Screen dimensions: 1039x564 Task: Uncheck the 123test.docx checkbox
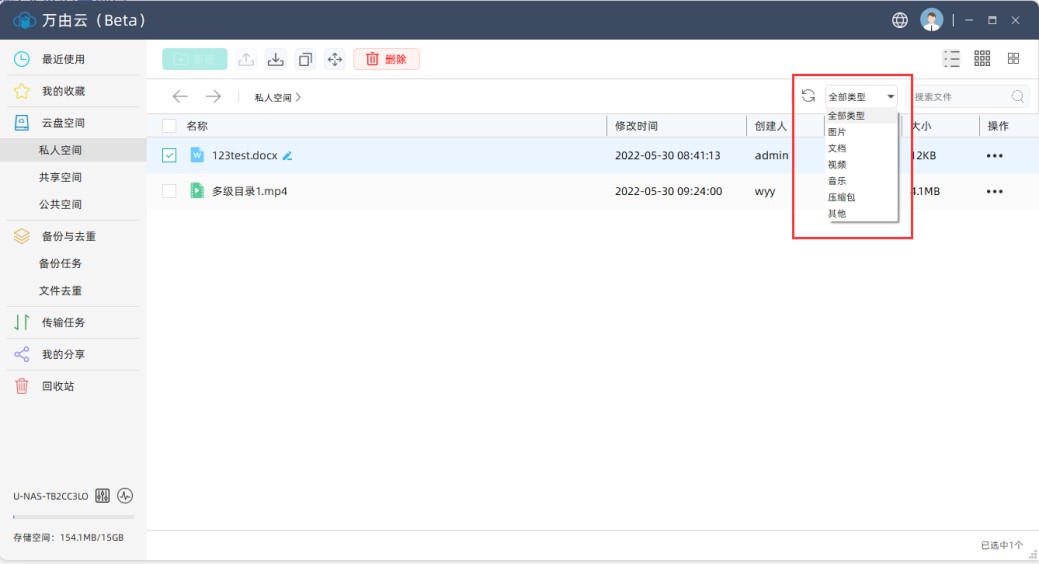click(169, 155)
